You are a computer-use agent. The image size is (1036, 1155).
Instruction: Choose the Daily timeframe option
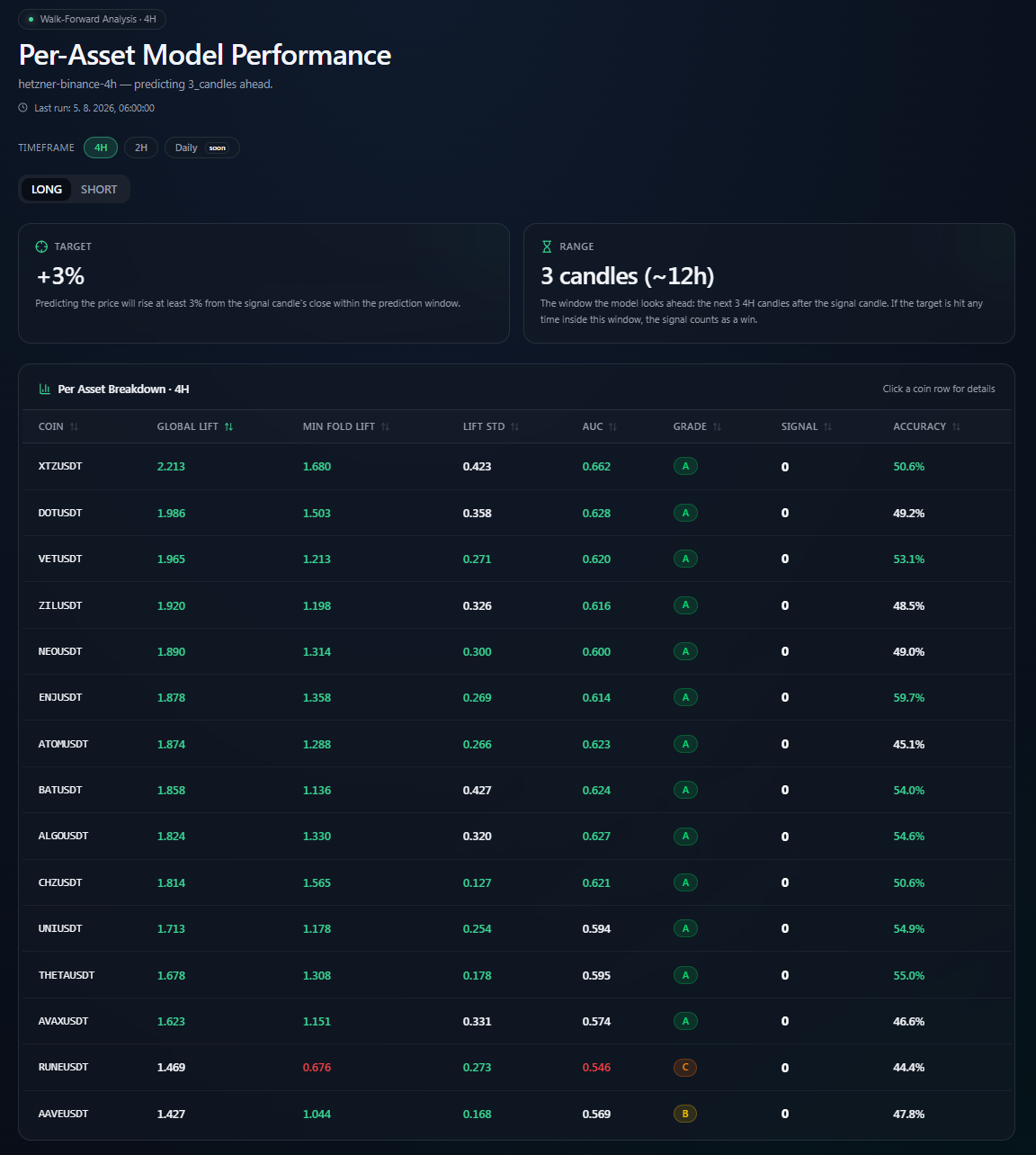(201, 148)
